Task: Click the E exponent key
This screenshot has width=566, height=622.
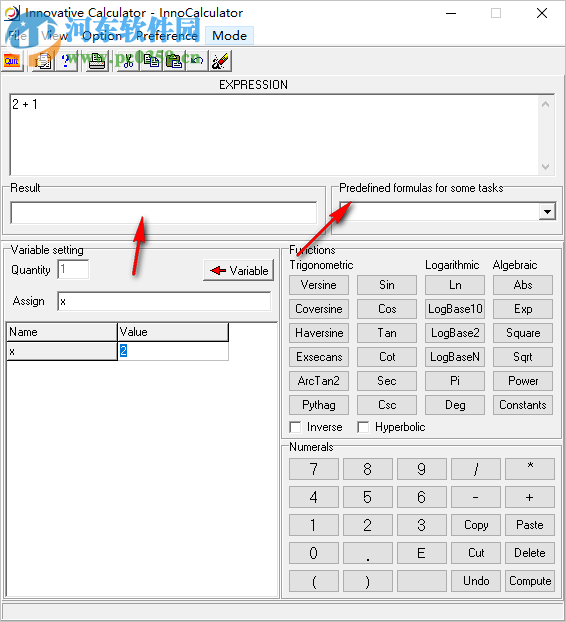Action: click(422, 553)
